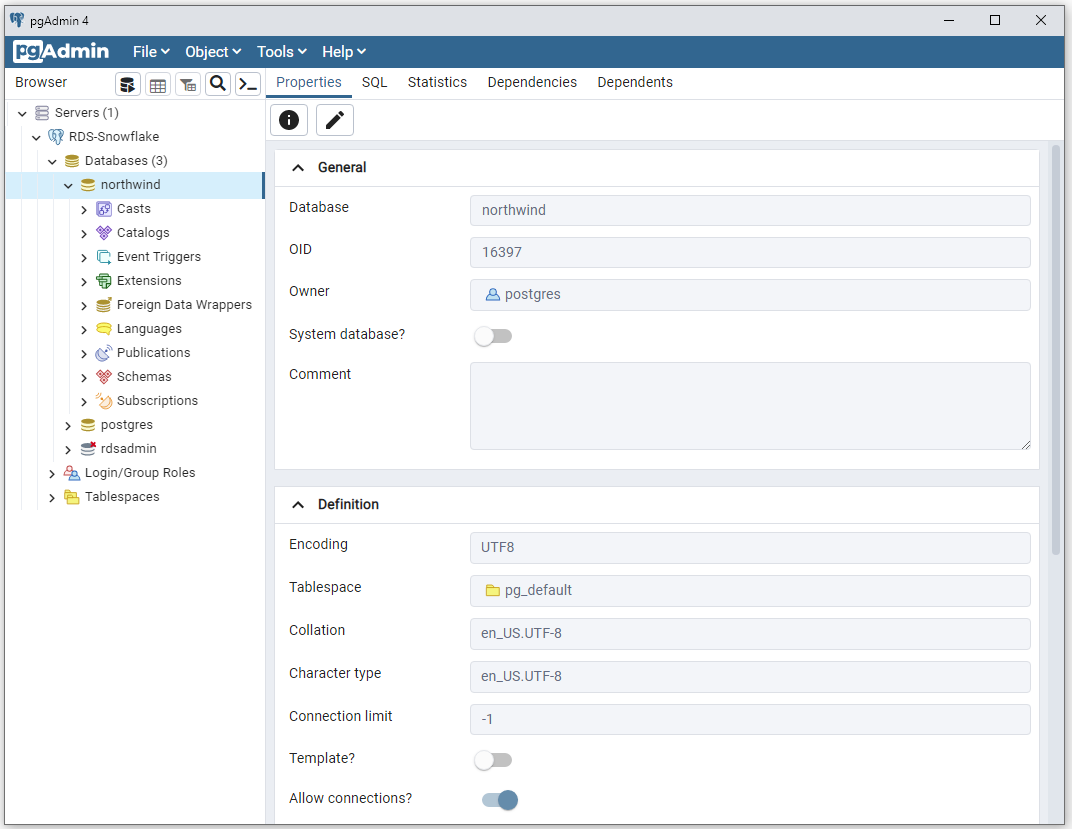Viewport: 1072px width, 829px height.
Task: Click the northwind database icon in tree
Action: click(x=88, y=185)
